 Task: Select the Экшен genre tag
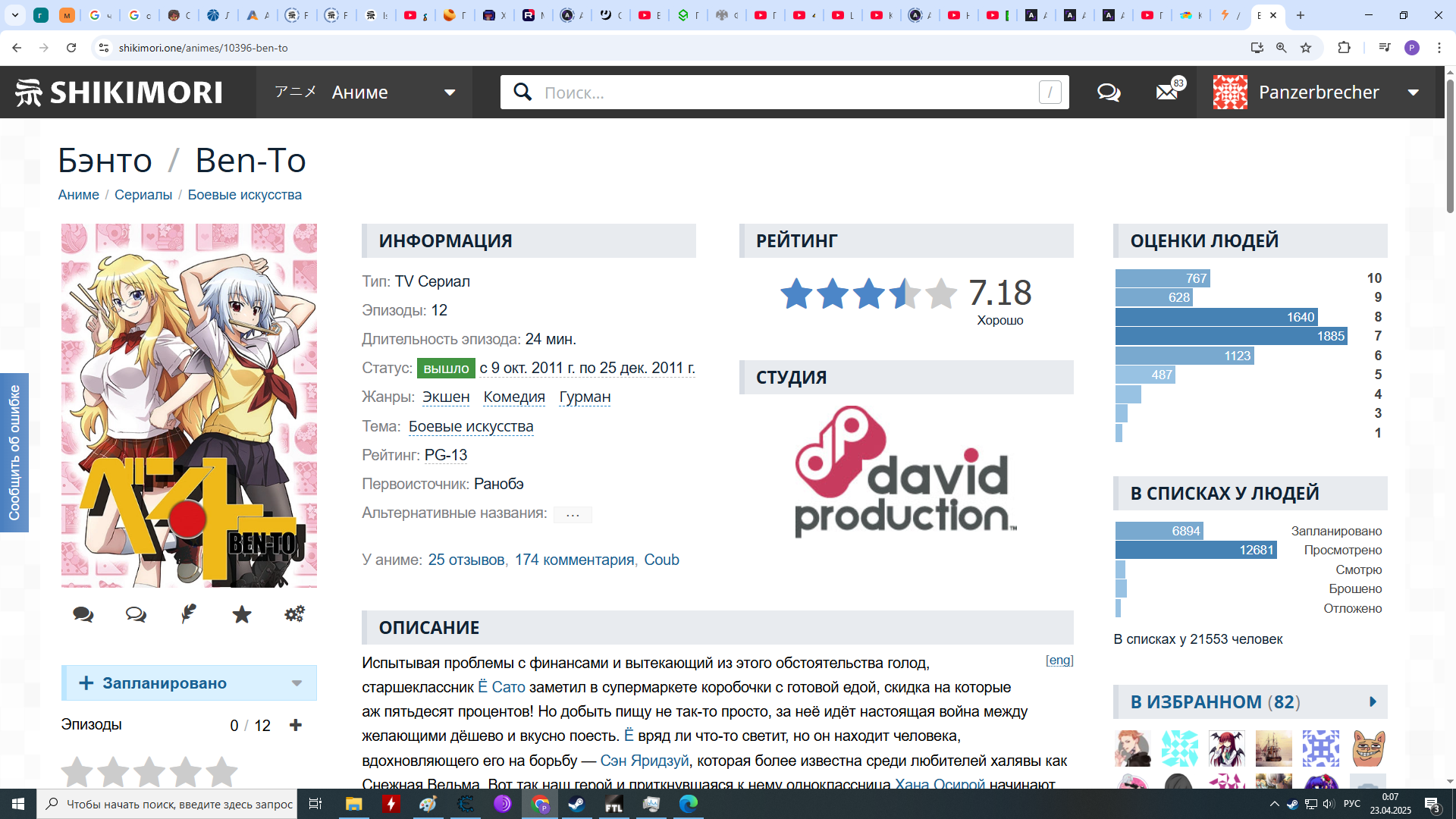pyautogui.click(x=446, y=397)
